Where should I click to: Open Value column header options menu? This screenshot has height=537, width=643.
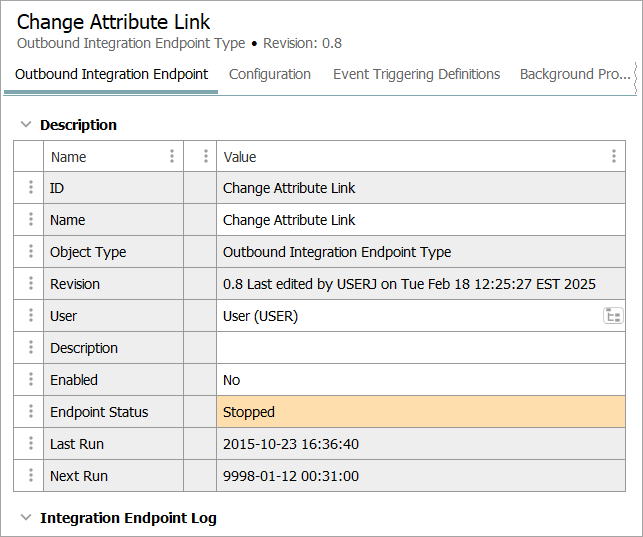[x=613, y=157]
